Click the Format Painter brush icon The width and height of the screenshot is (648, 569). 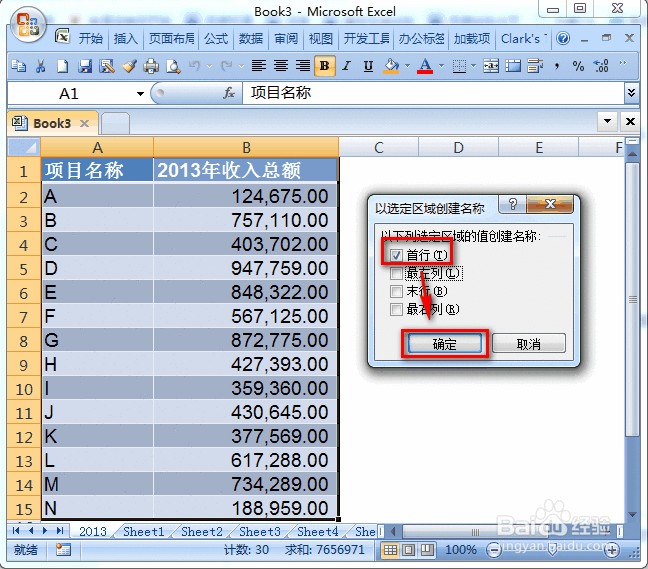tap(129, 66)
